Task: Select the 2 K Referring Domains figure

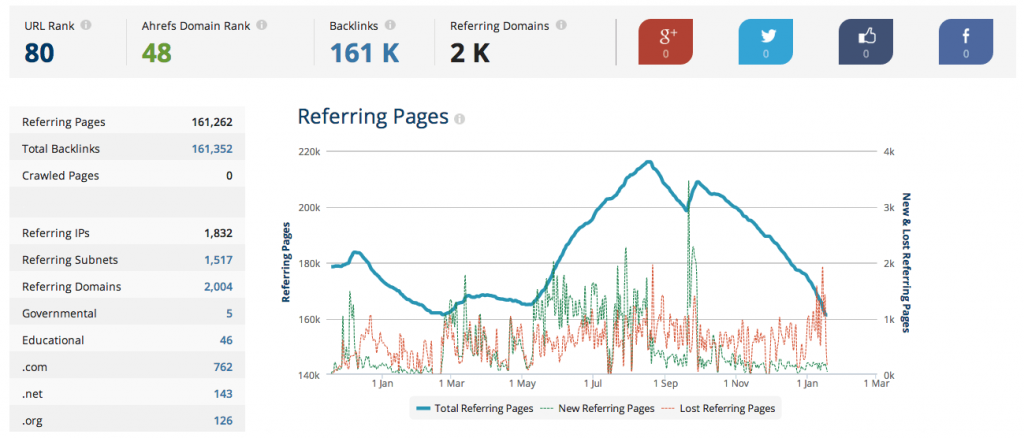Action: [x=470, y=54]
